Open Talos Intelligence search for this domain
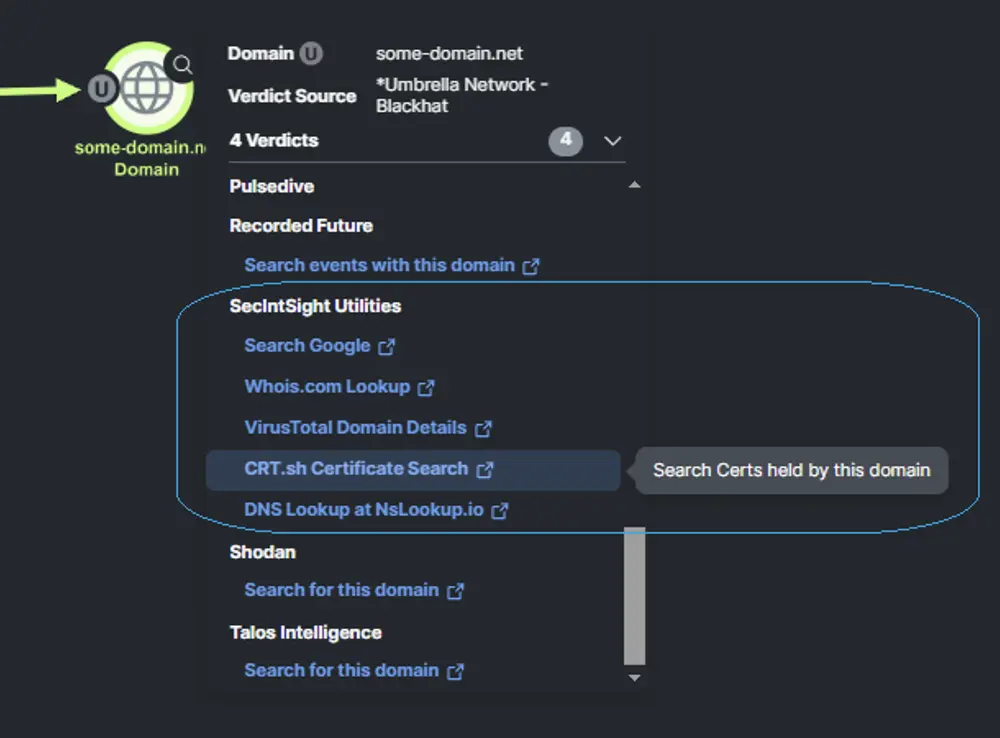 340,670
